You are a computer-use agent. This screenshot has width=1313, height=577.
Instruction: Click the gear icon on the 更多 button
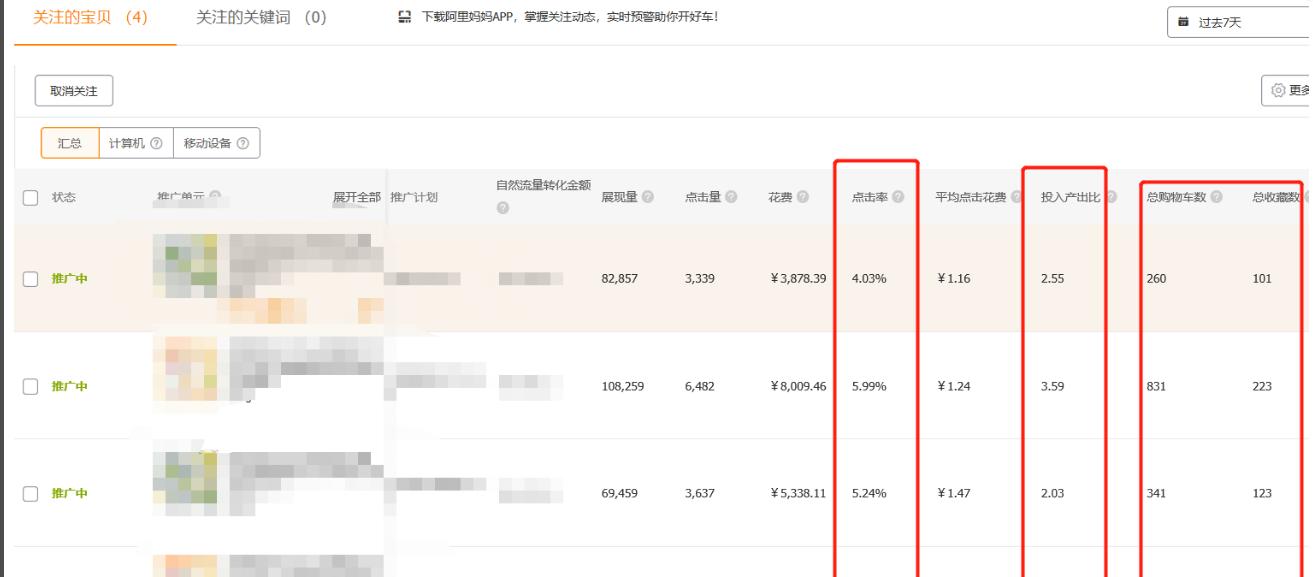click(x=1277, y=90)
